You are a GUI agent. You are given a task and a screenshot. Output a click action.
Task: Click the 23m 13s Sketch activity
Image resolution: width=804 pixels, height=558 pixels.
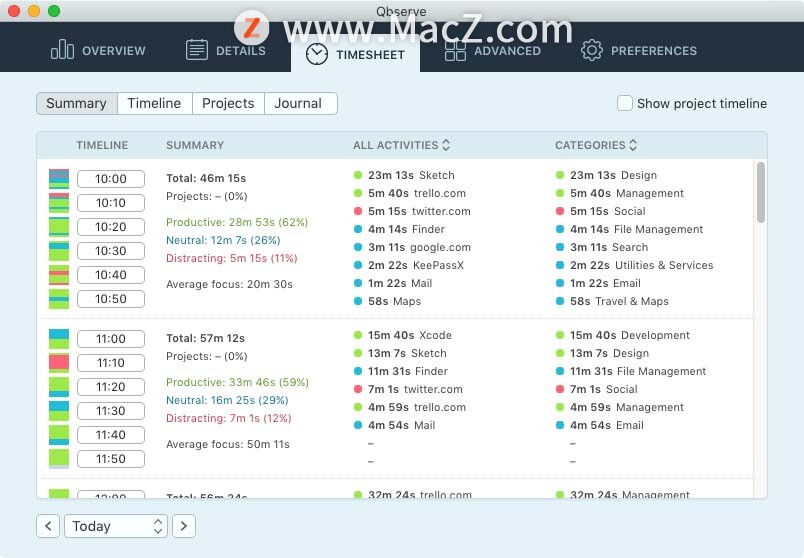pos(404,175)
